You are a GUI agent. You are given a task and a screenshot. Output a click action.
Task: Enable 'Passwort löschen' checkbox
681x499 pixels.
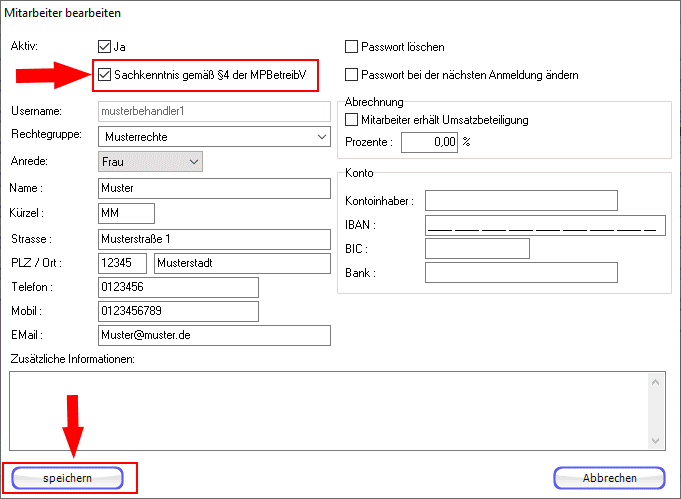click(x=351, y=46)
